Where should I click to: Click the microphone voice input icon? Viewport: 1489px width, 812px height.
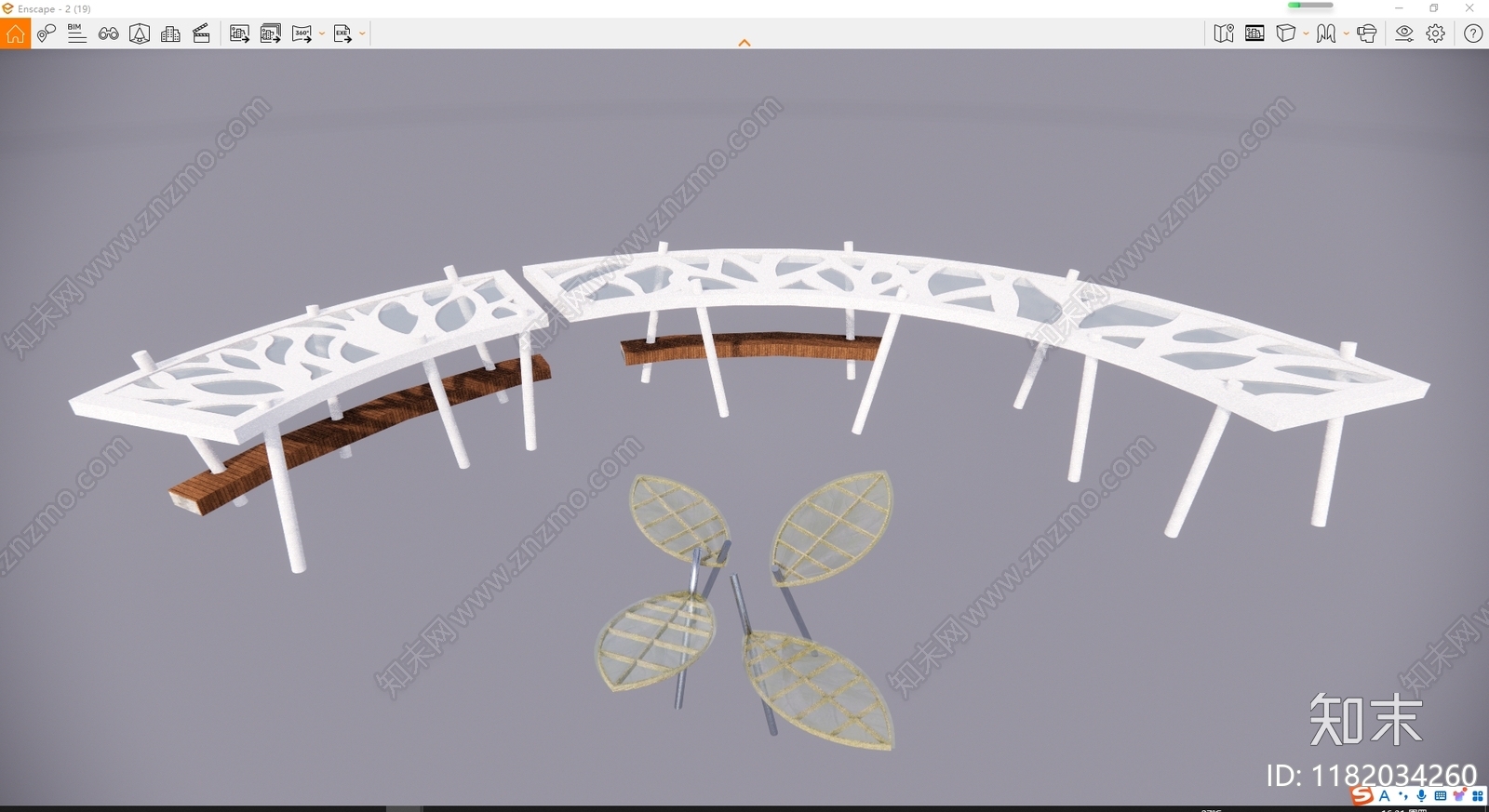[x=1421, y=796]
